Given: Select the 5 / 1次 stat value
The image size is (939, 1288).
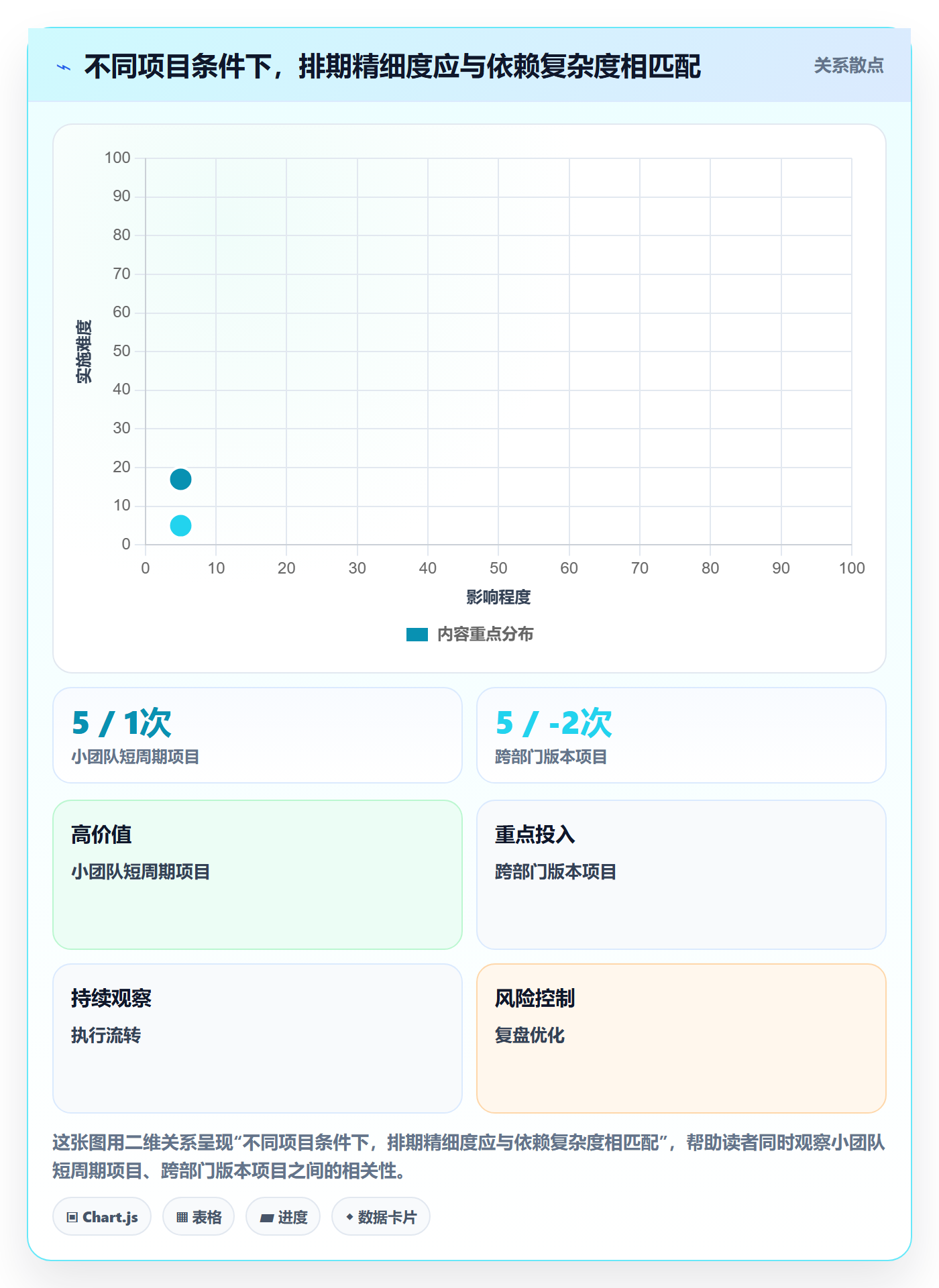Looking at the screenshot, I should click(121, 723).
